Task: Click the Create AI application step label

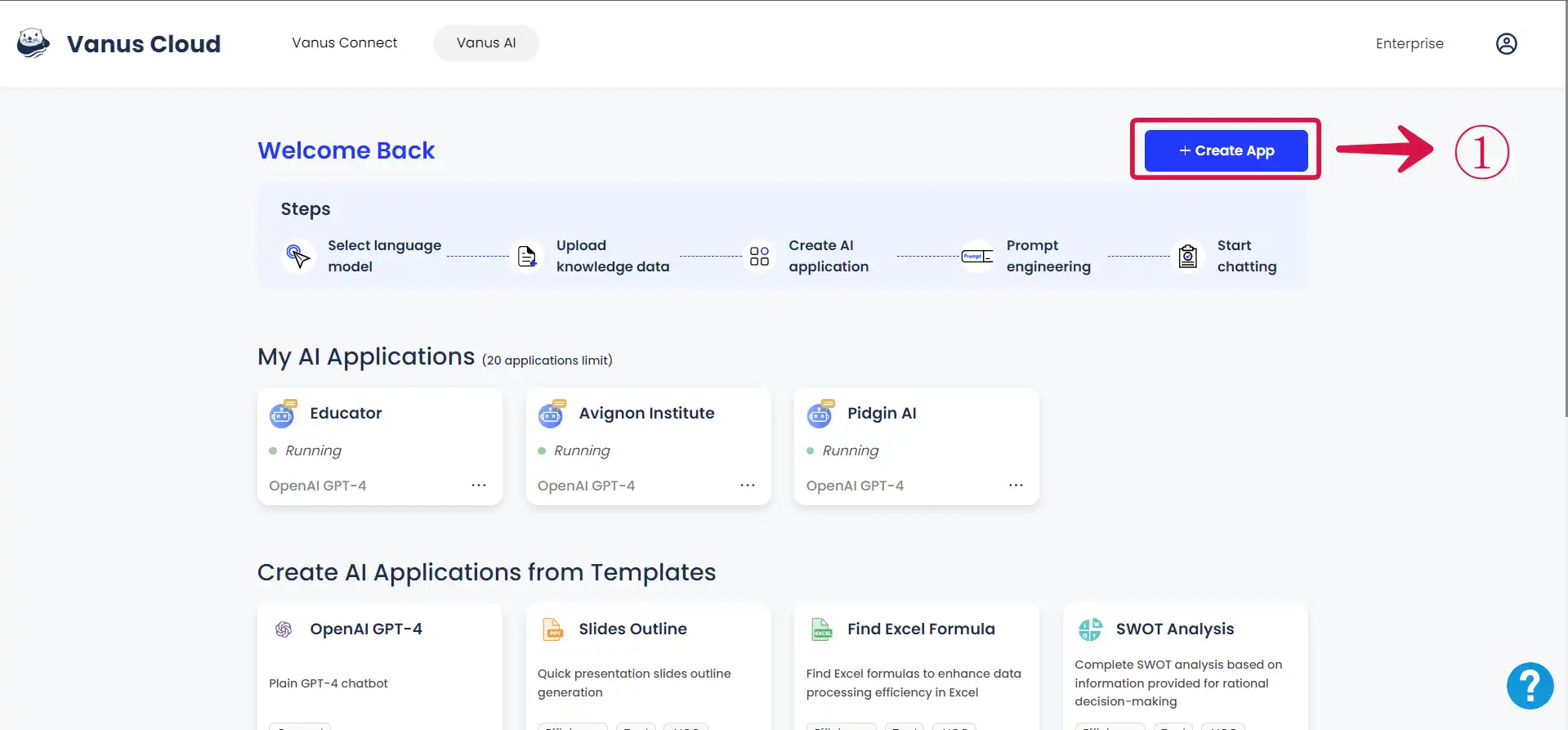Action: coord(829,256)
